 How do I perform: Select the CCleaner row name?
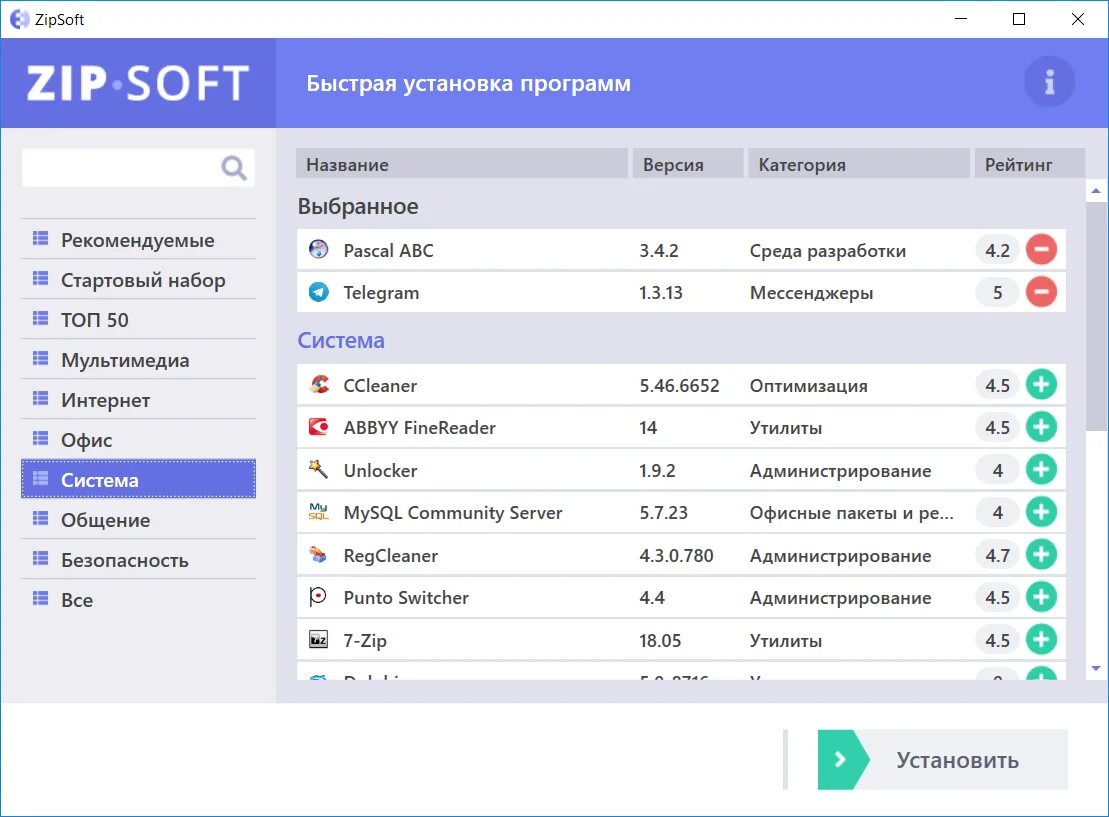(380, 386)
